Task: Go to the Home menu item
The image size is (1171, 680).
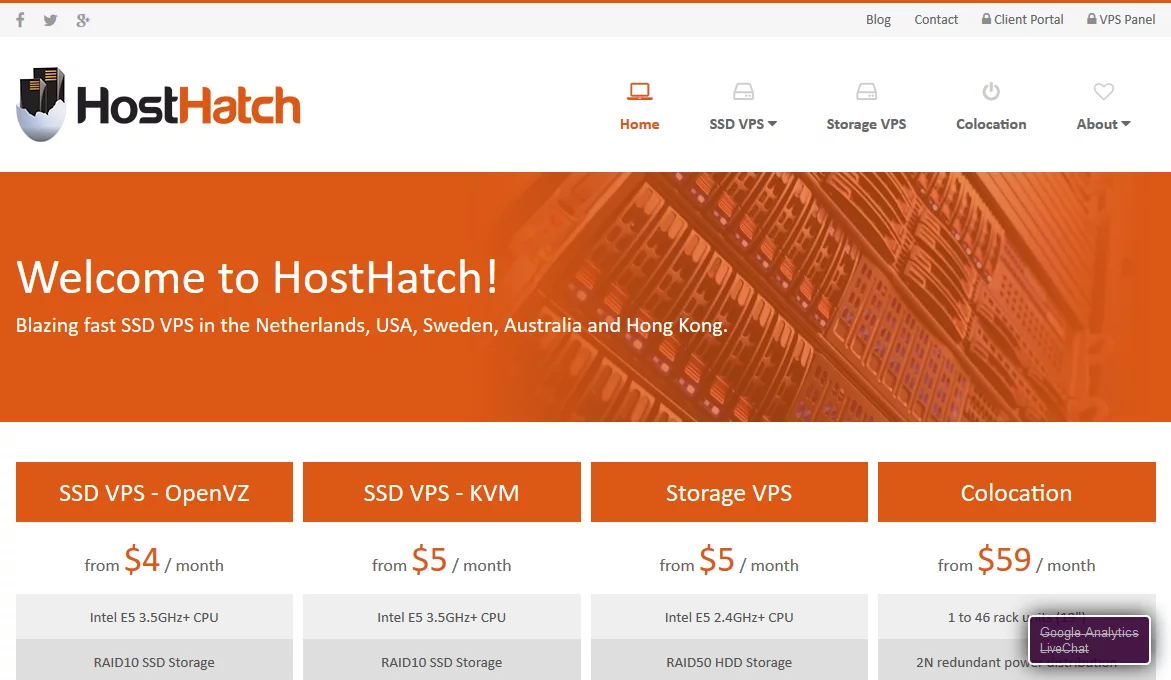Action: 639,124
